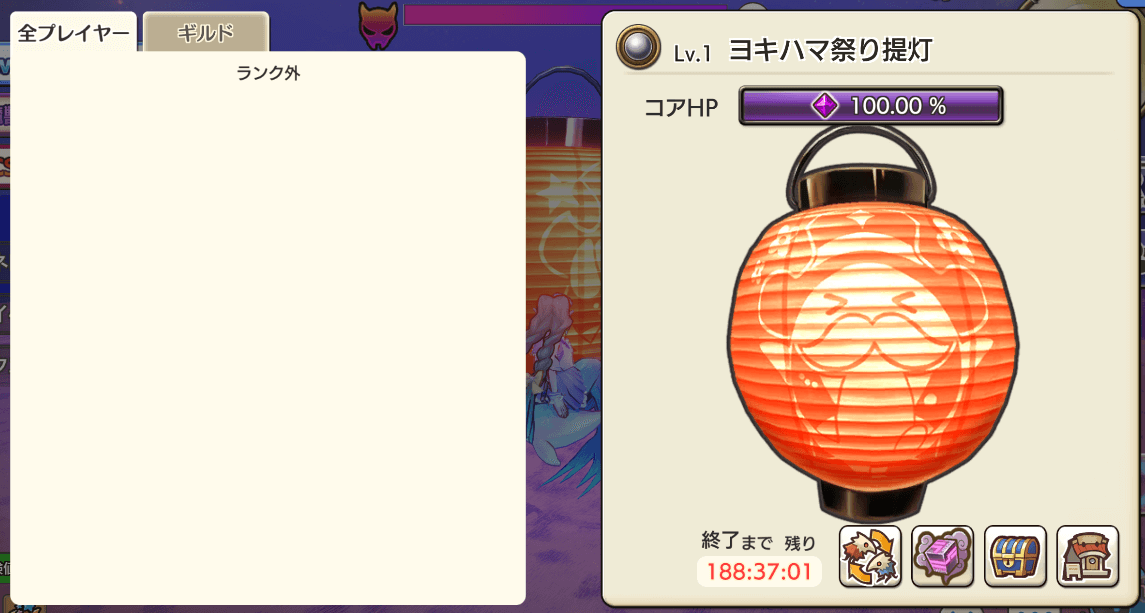Click the 終了まで 残り label
The image size is (1145, 613).
(758, 542)
